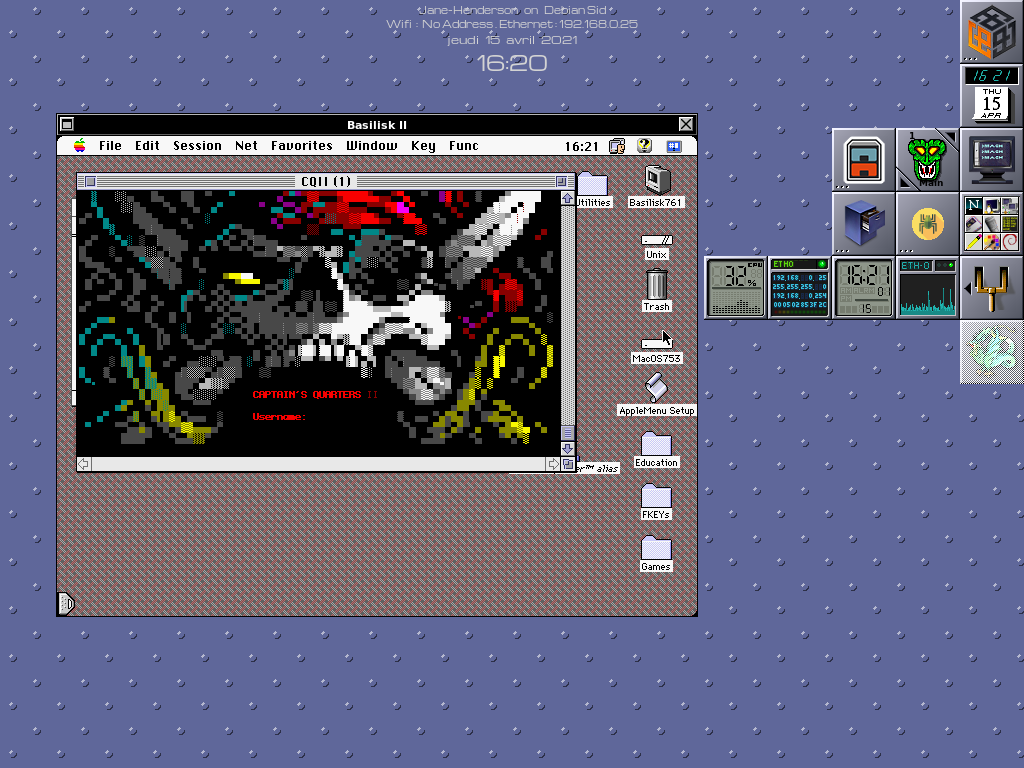This screenshot has width=1024, height=768.
Task: Click the keypad icon beside the Mac clock
Action: tap(617, 146)
